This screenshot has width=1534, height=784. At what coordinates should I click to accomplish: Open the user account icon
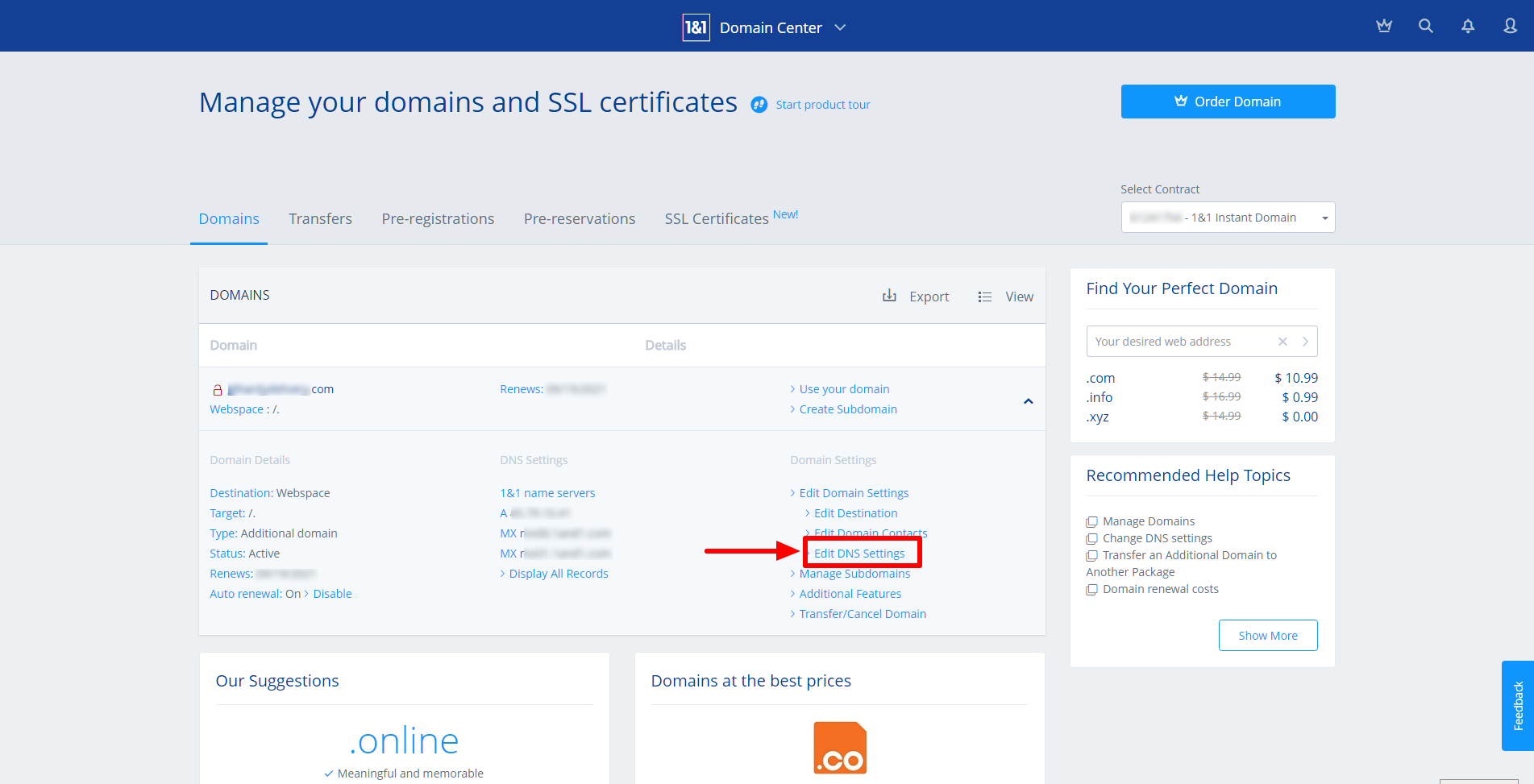point(1508,25)
